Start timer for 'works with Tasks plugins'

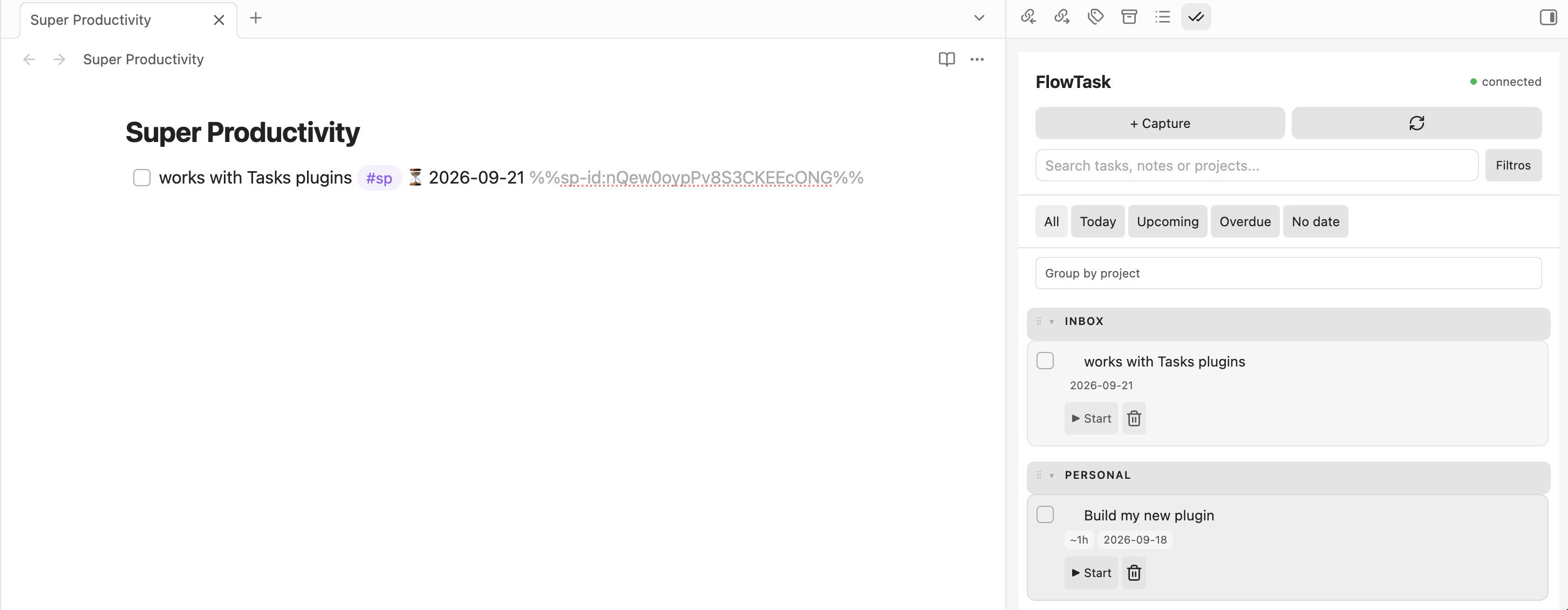[x=1091, y=418]
